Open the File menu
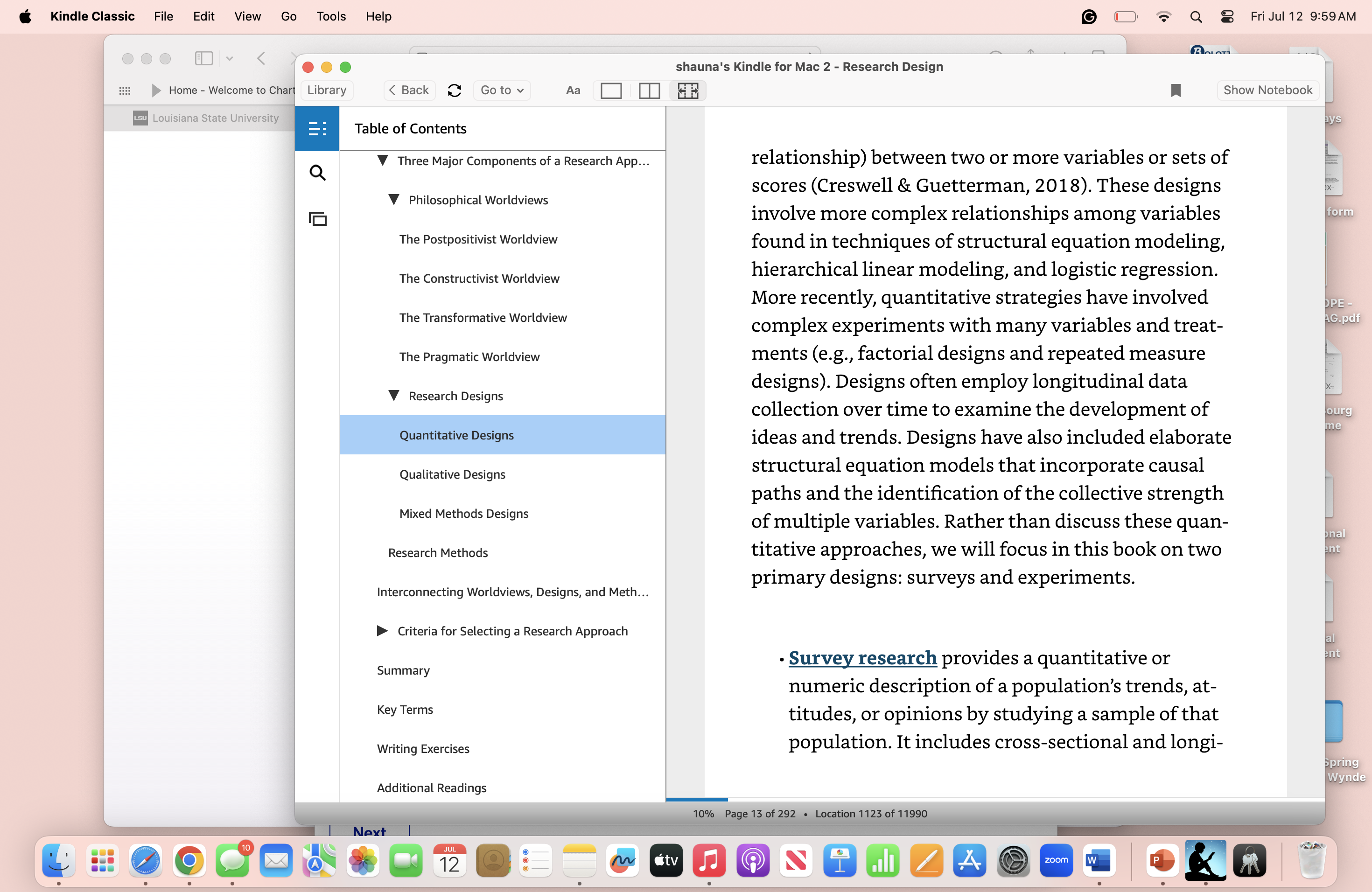 coord(163,16)
